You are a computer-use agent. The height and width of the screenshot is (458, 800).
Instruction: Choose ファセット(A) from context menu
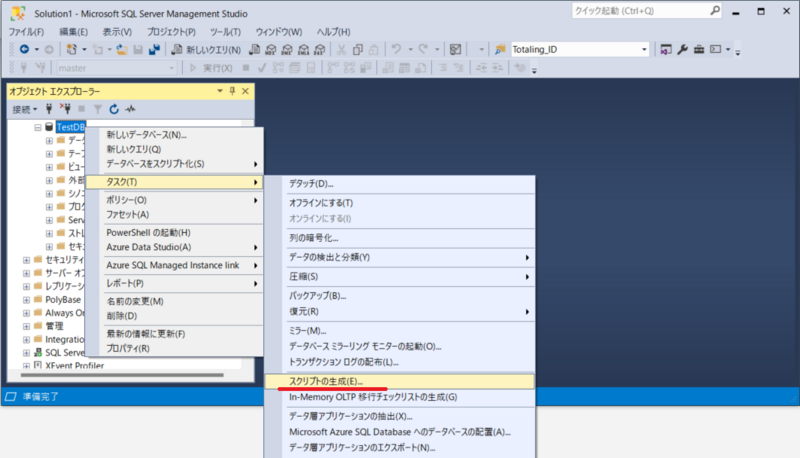tap(174, 214)
